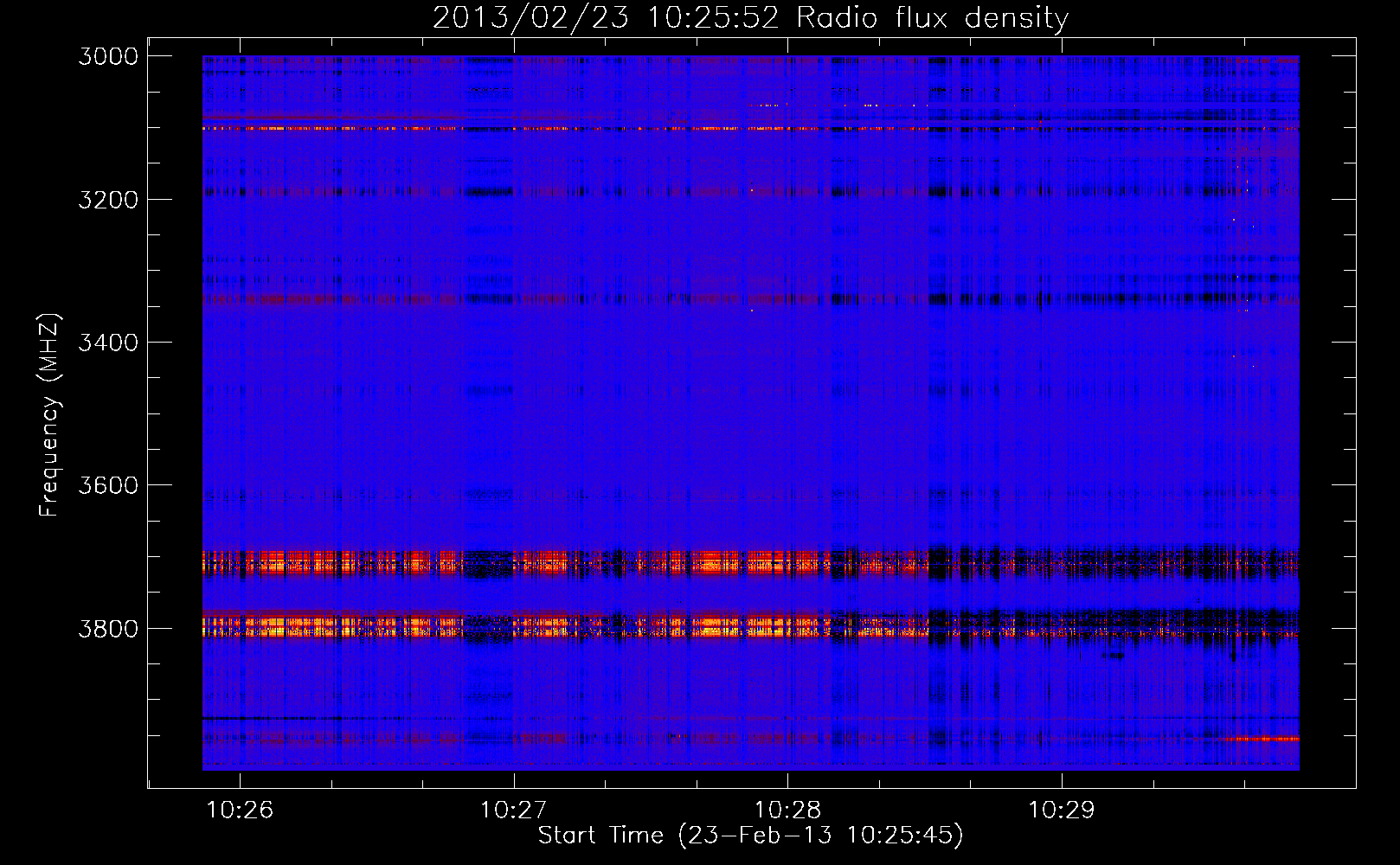Click the 3200 frequency tick label
Viewport: 1400px width, 865px height.
pos(108,200)
